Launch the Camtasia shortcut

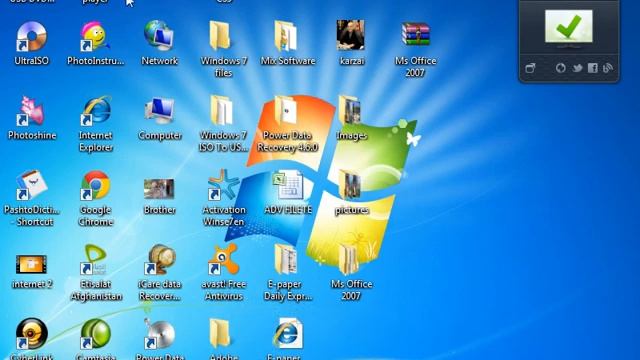tap(96, 335)
